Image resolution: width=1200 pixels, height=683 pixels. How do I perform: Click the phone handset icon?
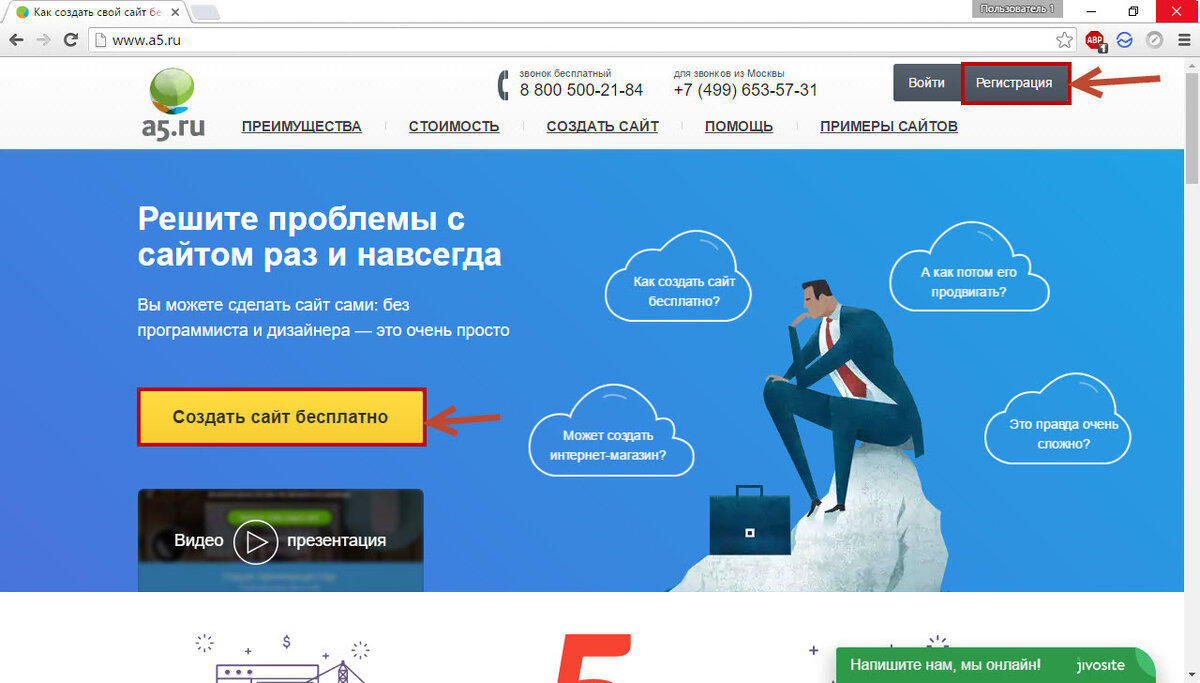503,85
